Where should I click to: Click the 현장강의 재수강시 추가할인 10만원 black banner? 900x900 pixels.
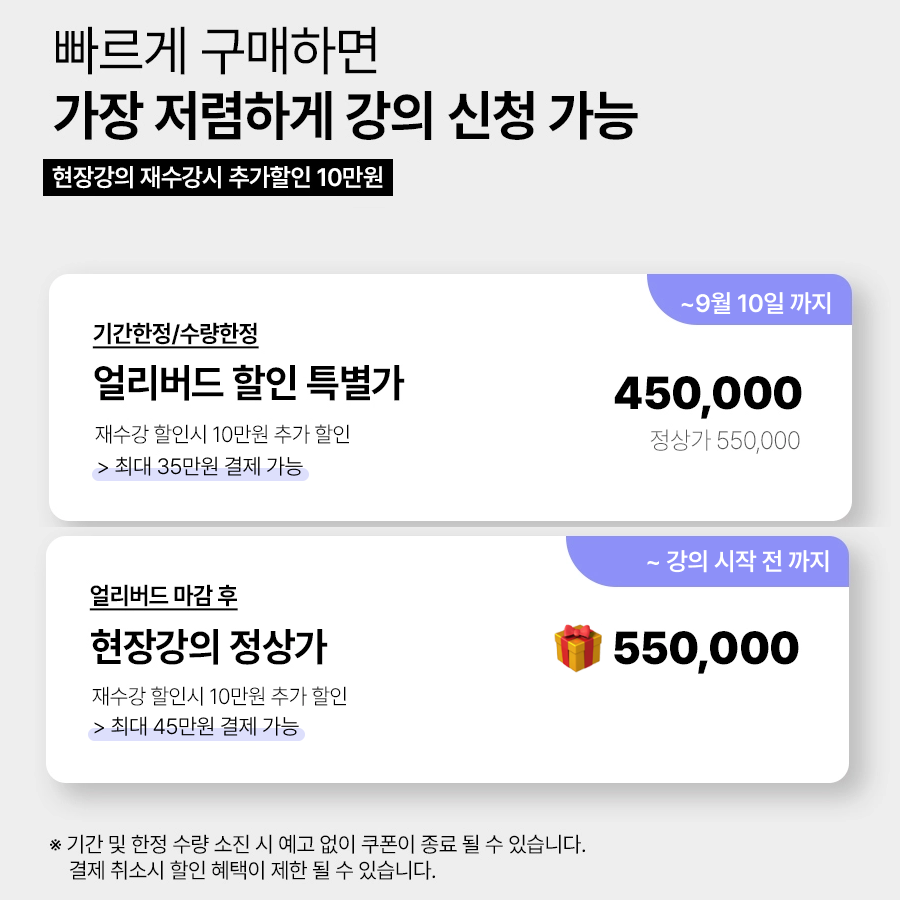(x=218, y=177)
